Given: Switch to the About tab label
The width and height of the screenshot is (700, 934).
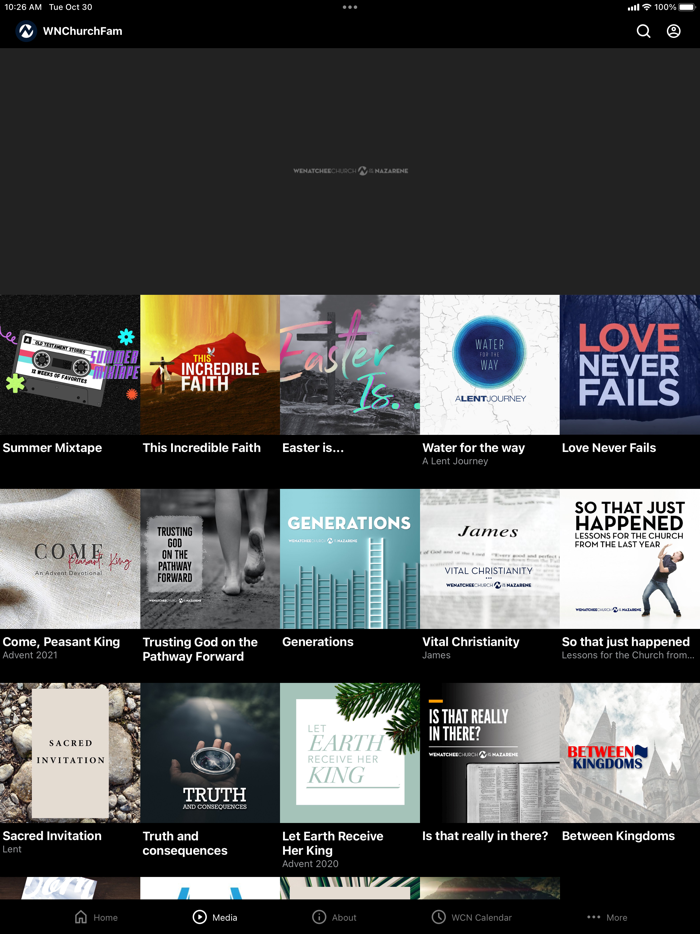Looking at the screenshot, I should coord(344,917).
